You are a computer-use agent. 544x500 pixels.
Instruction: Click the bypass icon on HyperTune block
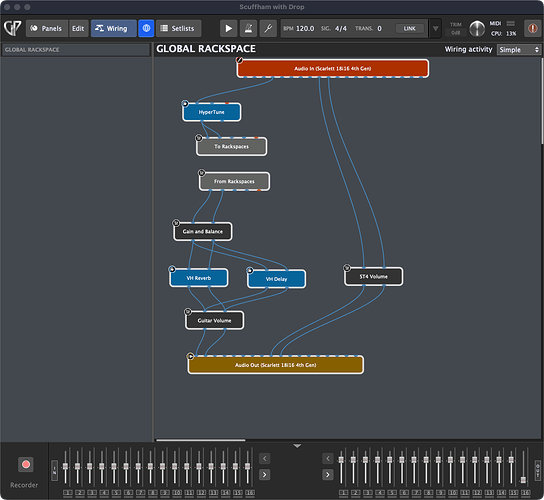coord(185,103)
